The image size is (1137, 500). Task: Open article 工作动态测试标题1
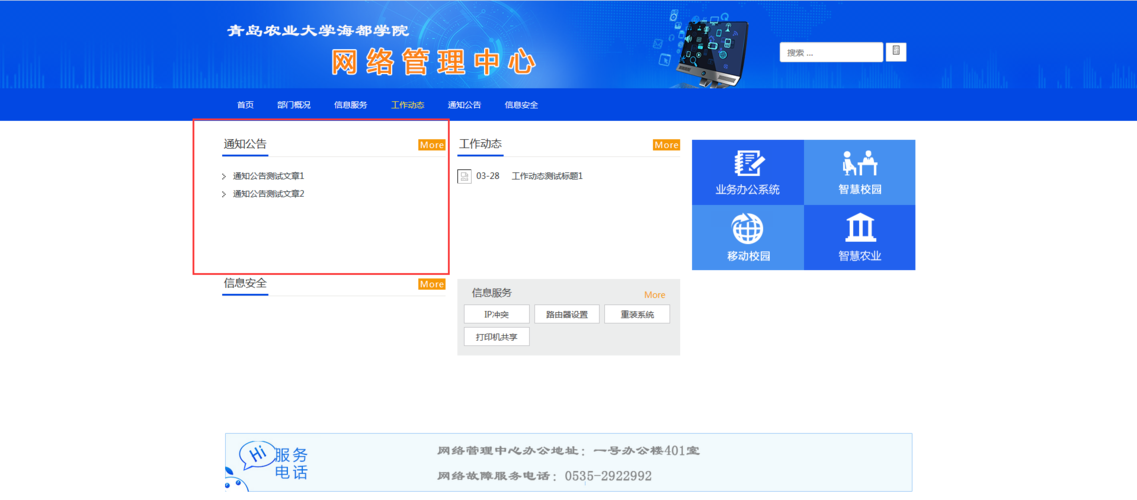click(547, 176)
